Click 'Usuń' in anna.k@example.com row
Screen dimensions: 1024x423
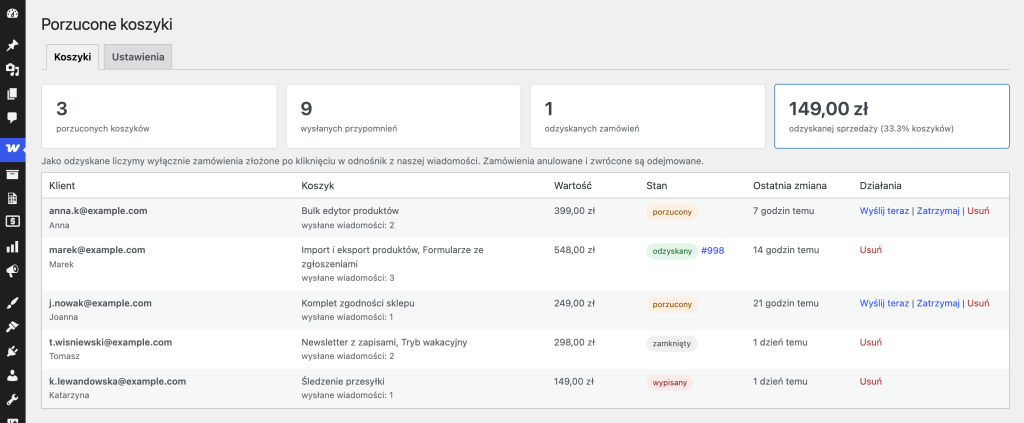pos(978,211)
